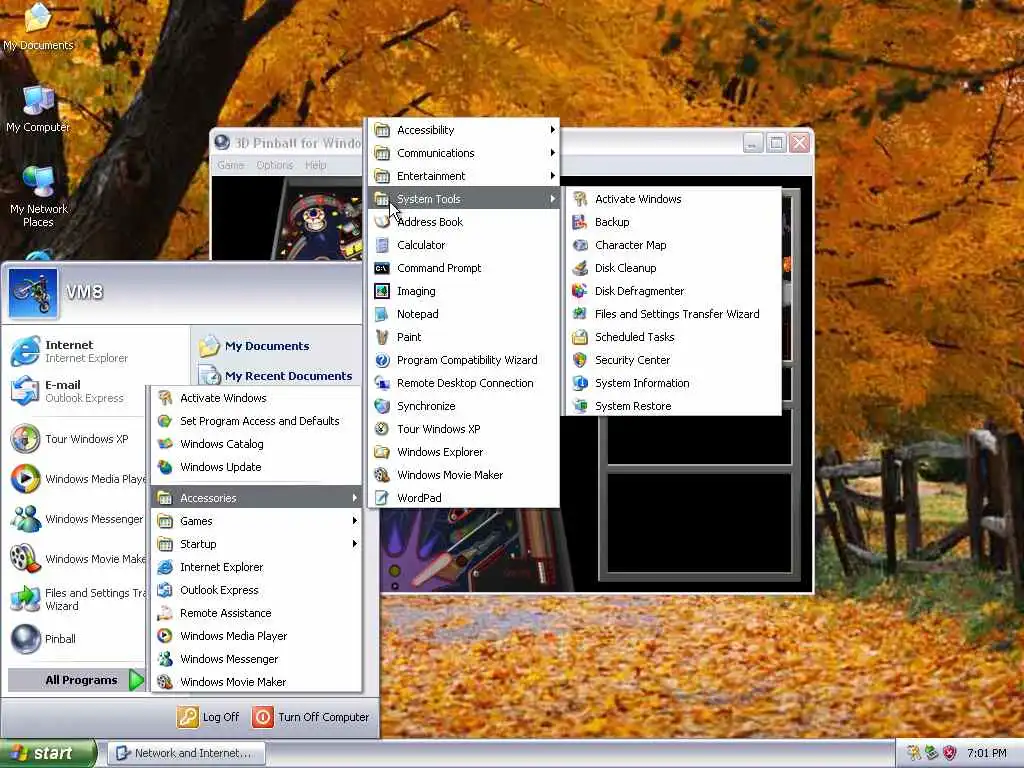This screenshot has width=1024, height=768.
Task: Click the security shield tray icon
Action: pos(950,753)
